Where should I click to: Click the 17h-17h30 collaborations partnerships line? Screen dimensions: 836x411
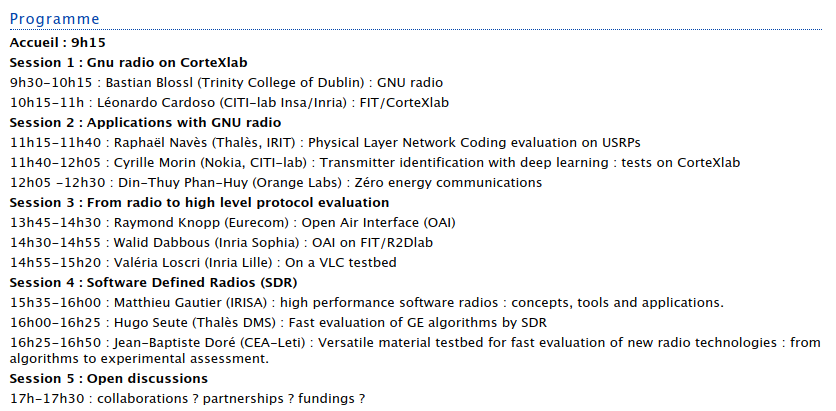(x=187, y=398)
